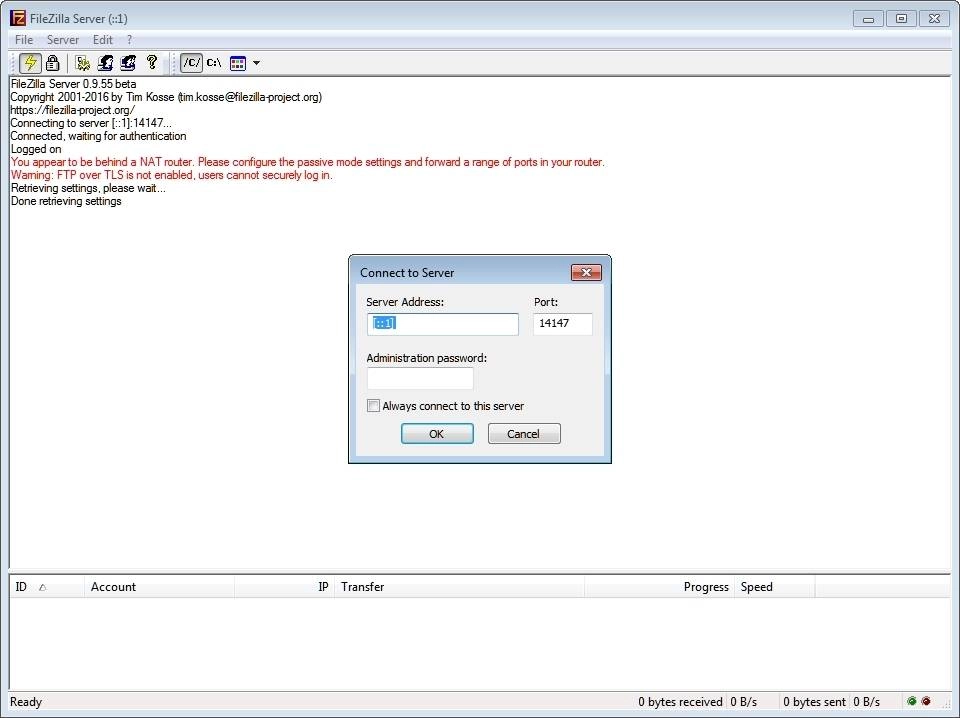This screenshot has height=718, width=960.
Task: Click the Administration password field
Action: [x=420, y=378]
